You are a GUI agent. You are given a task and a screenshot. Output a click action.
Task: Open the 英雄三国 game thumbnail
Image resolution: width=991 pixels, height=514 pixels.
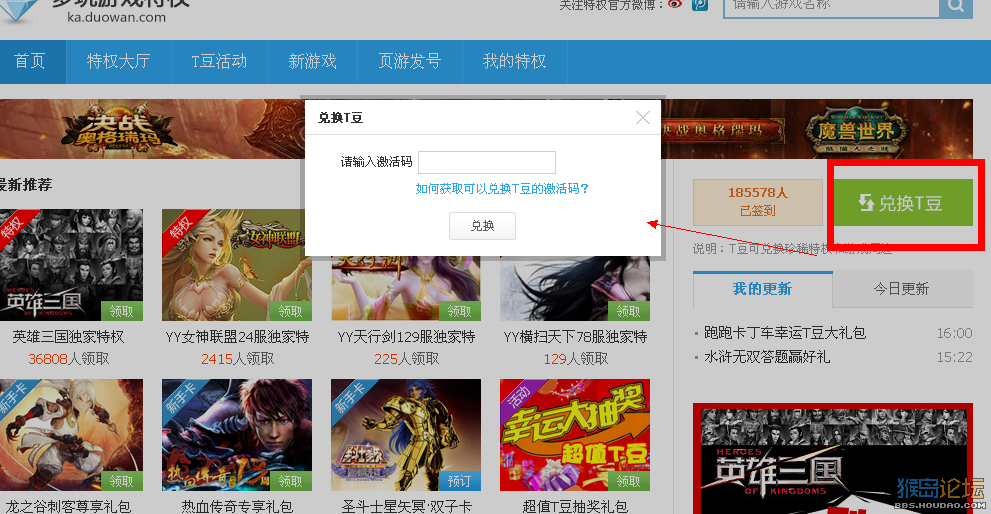[x=71, y=265]
